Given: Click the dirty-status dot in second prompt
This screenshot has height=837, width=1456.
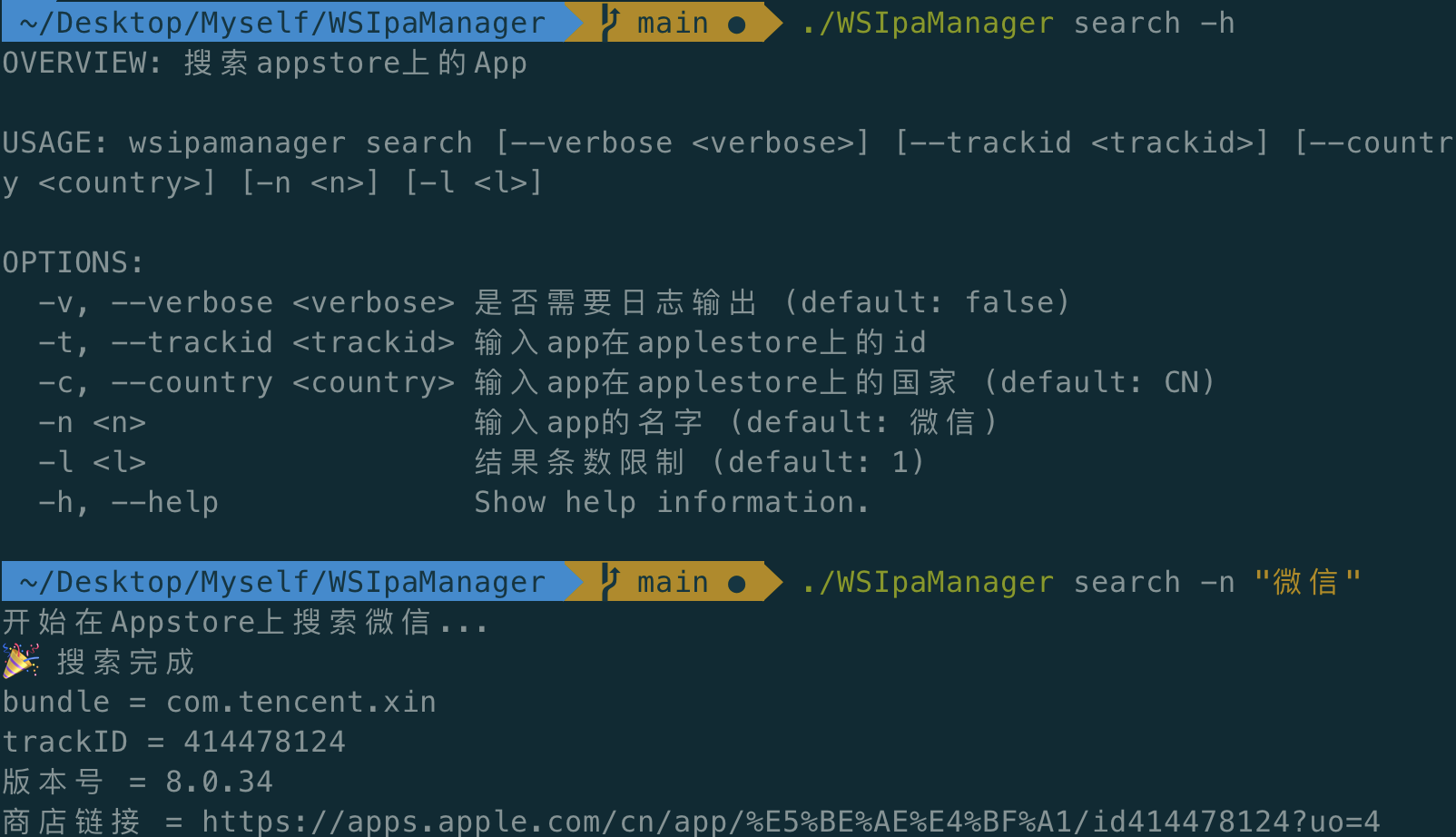Looking at the screenshot, I should 737,584.
